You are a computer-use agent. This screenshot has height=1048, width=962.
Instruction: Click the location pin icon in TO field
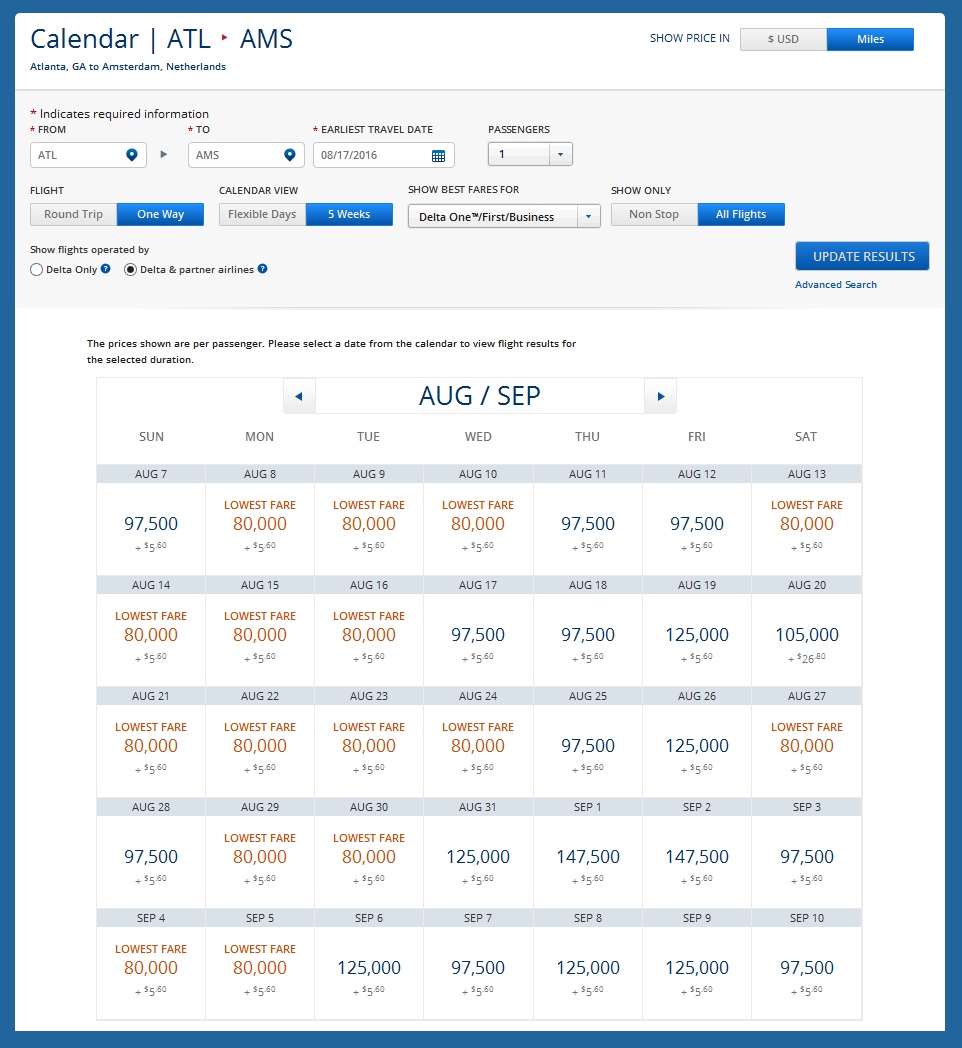click(289, 155)
